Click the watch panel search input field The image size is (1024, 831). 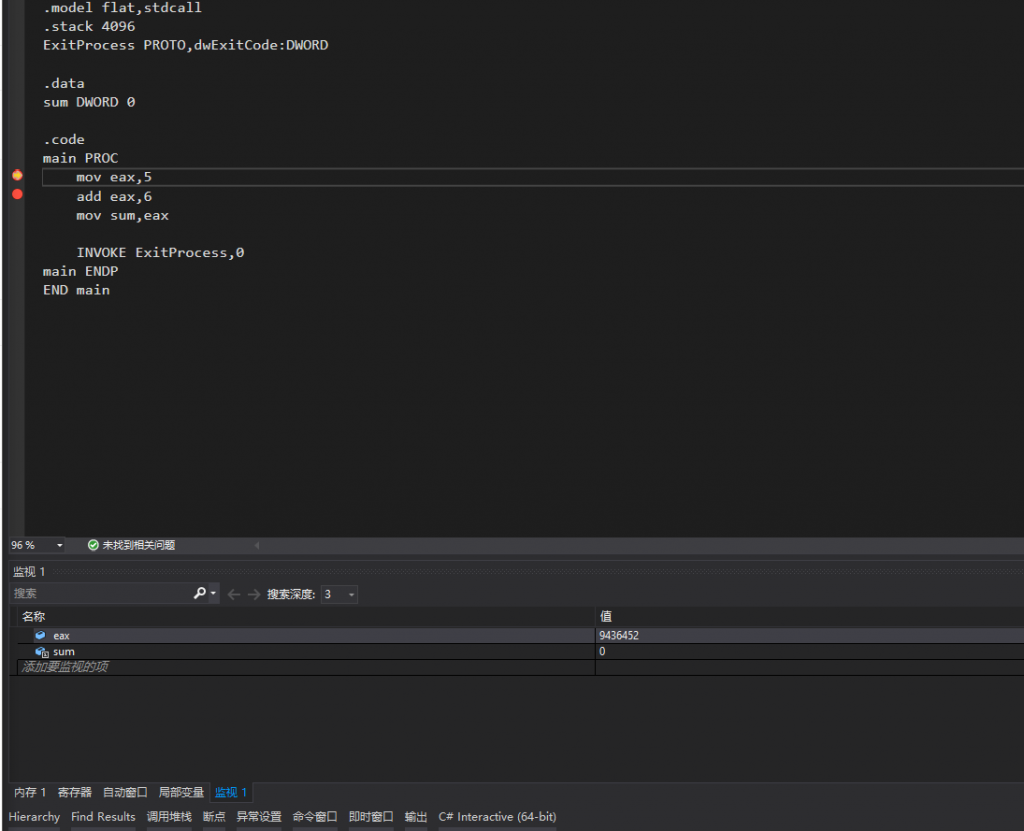(100, 594)
